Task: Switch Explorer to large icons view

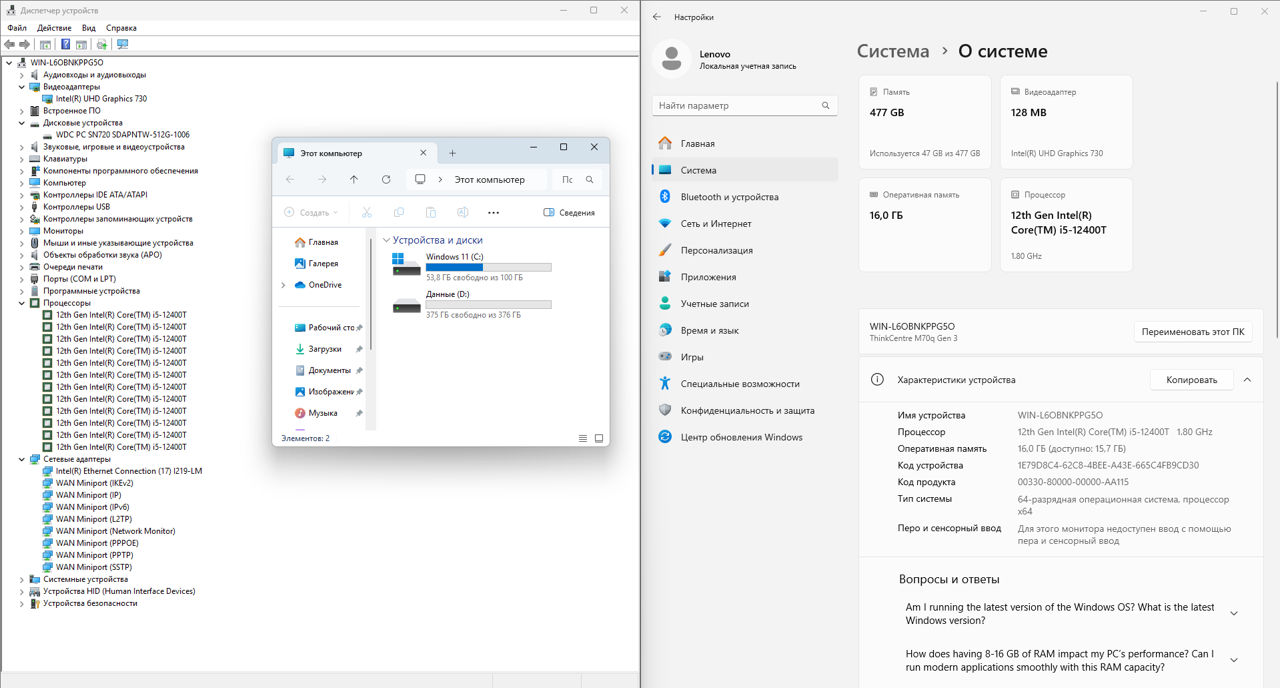Action: (599, 438)
